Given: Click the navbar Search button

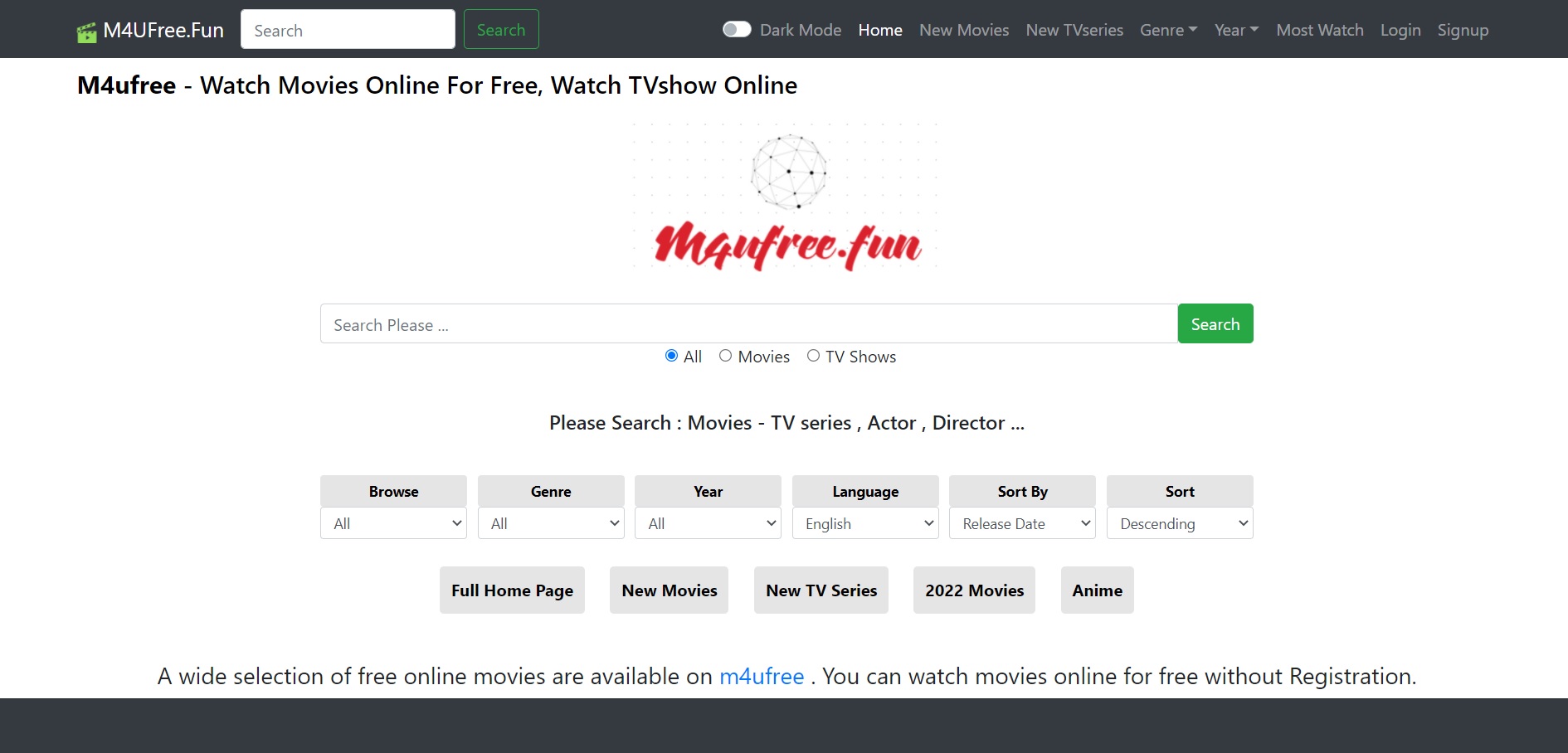Looking at the screenshot, I should [x=501, y=29].
